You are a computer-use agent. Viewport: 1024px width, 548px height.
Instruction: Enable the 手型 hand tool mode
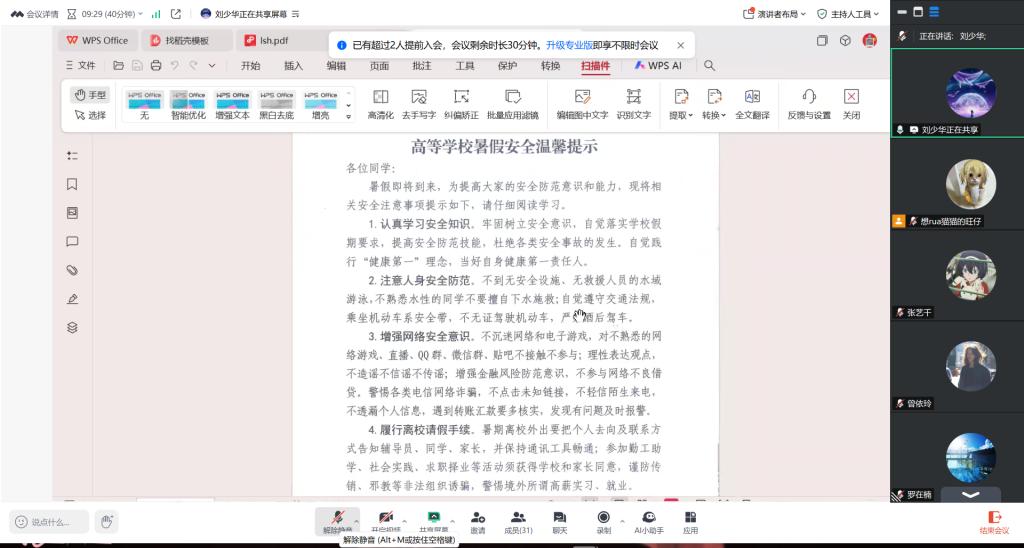point(90,95)
